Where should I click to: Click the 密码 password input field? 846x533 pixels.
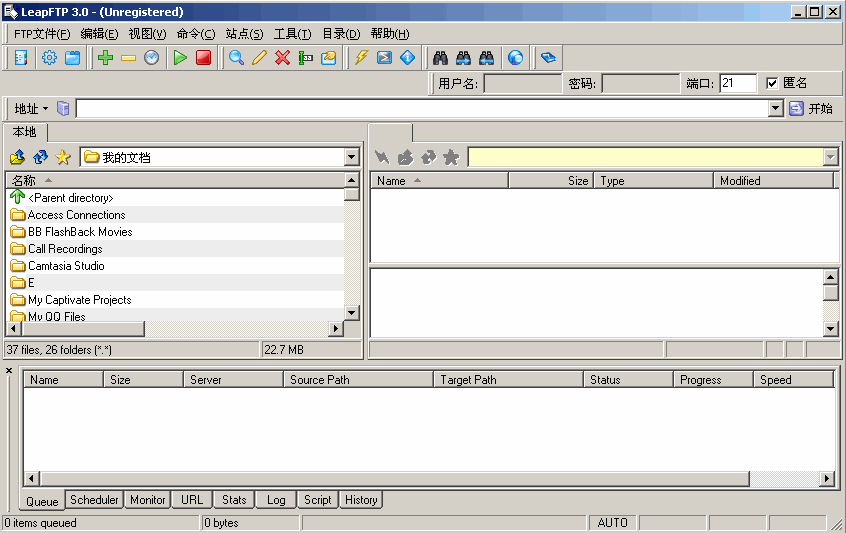[x=640, y=83]
